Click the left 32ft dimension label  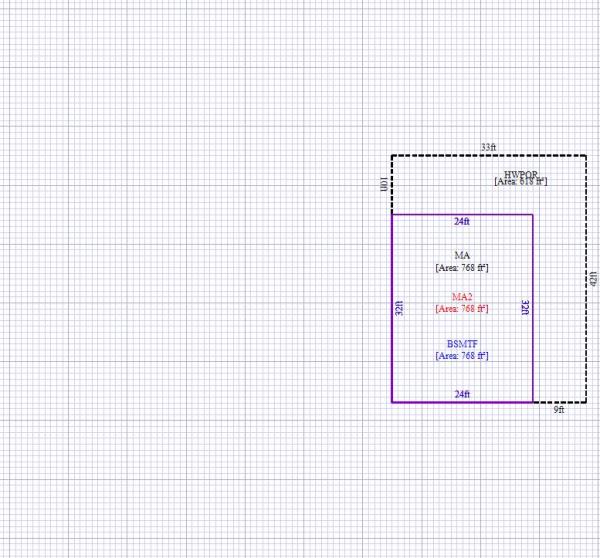click(x=399, y=308)
